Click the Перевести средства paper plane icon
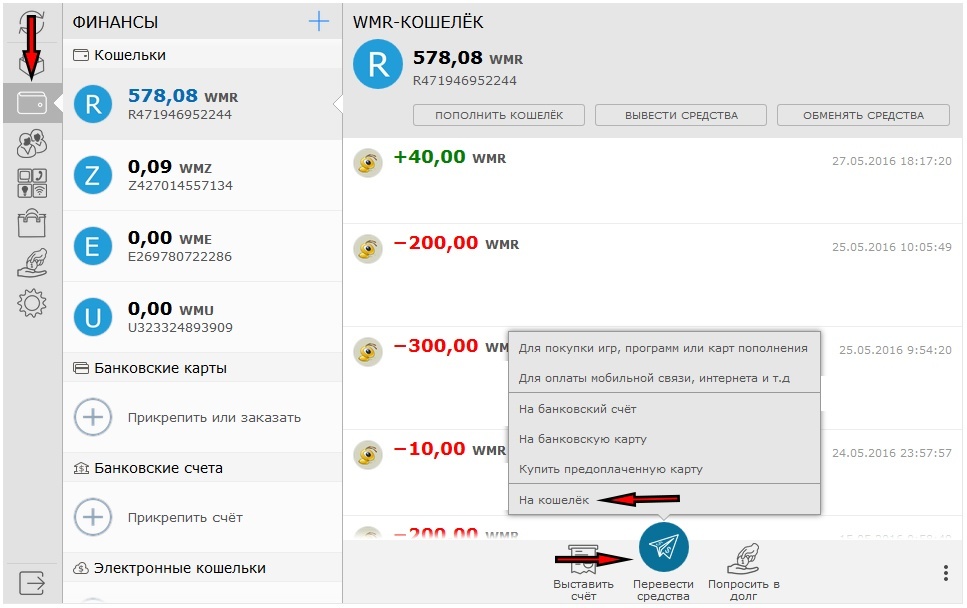967x608 pixels. click(664, 548)
